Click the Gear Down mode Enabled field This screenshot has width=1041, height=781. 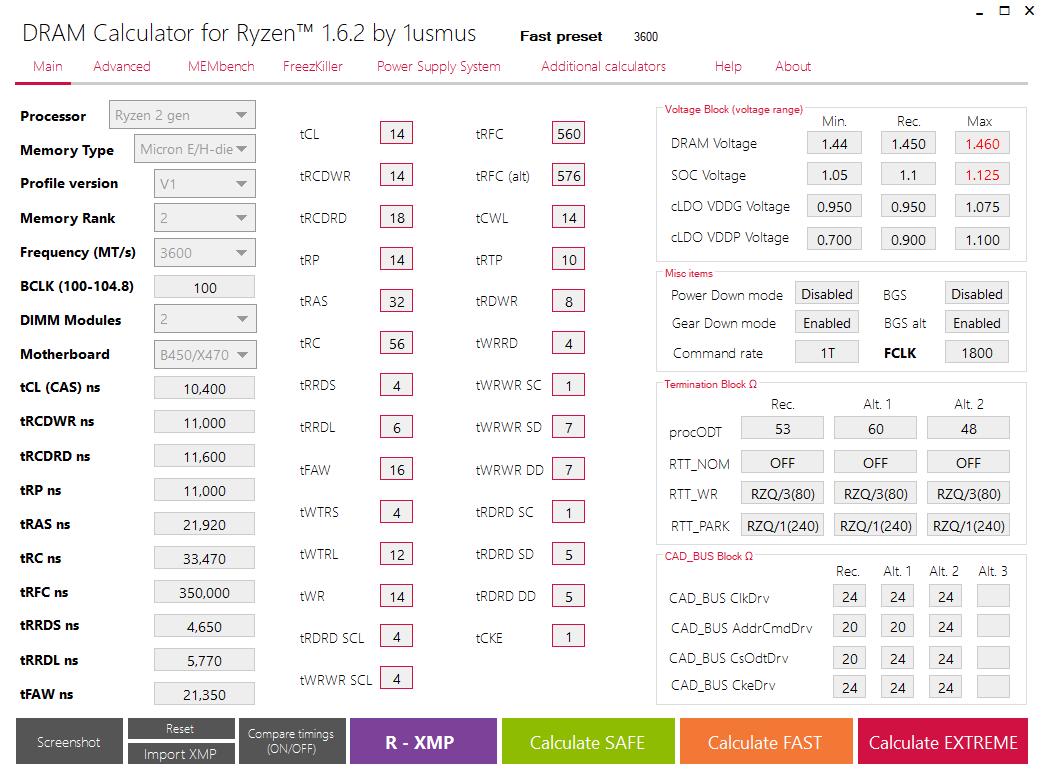[827, 323]
